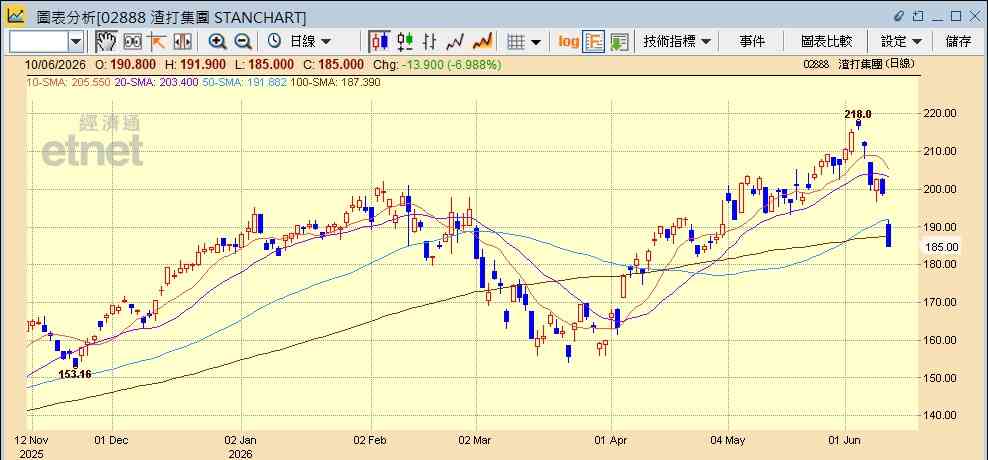Switch to line chart style
This screenshot has height=460, width=988.
[x=455, y=42]
